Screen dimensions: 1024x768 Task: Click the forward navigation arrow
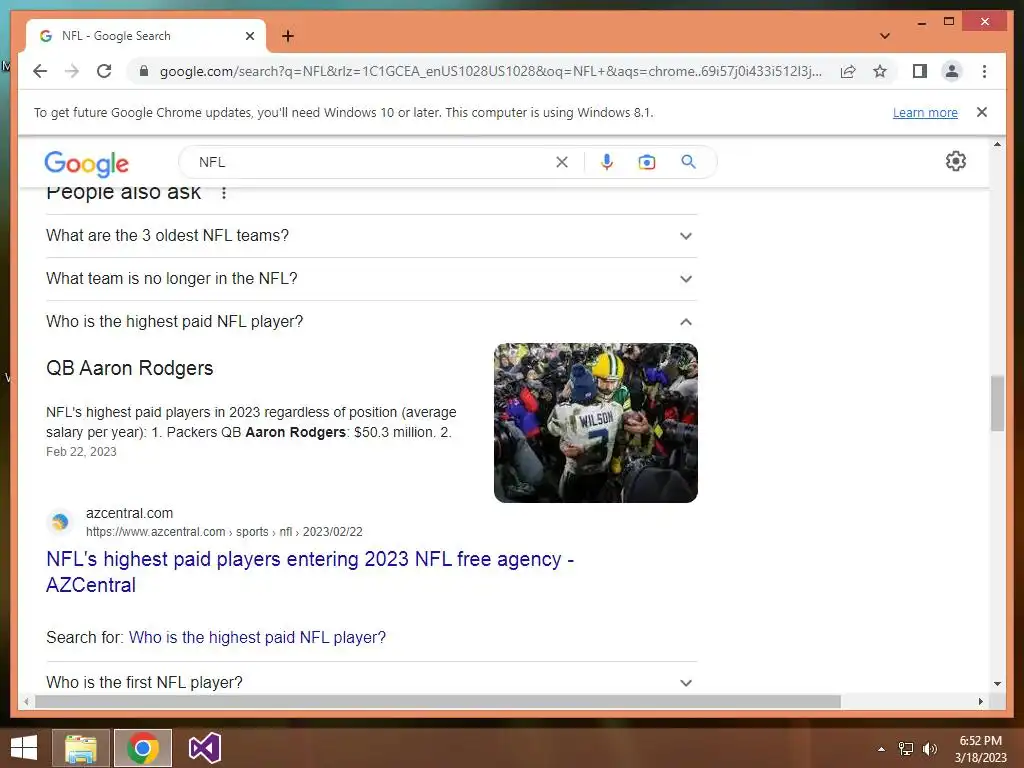coord(72,71)
